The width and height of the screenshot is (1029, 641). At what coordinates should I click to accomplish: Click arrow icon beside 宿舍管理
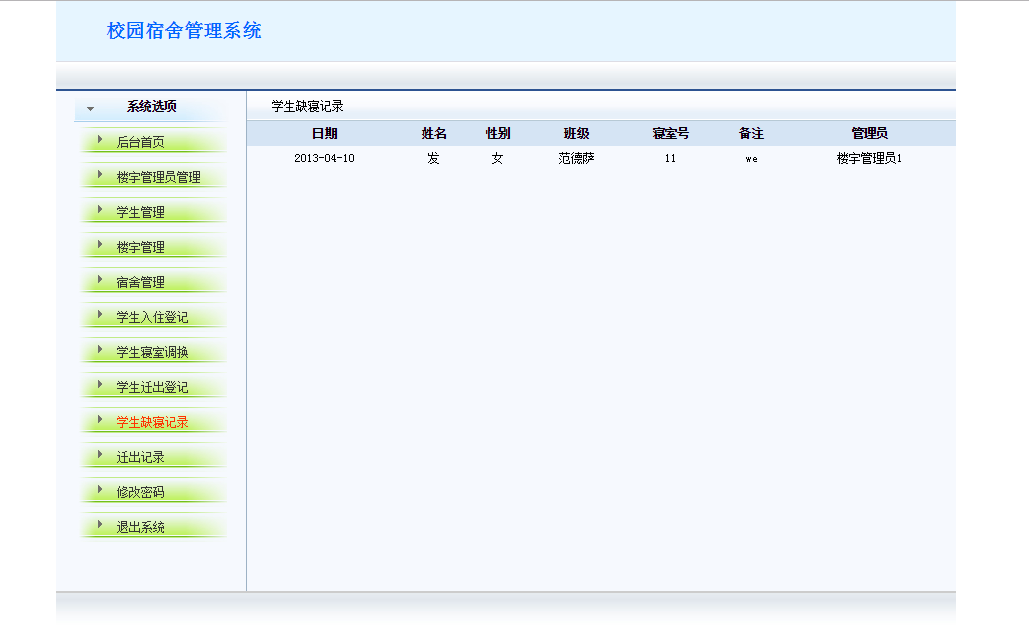tap(100, 279)
